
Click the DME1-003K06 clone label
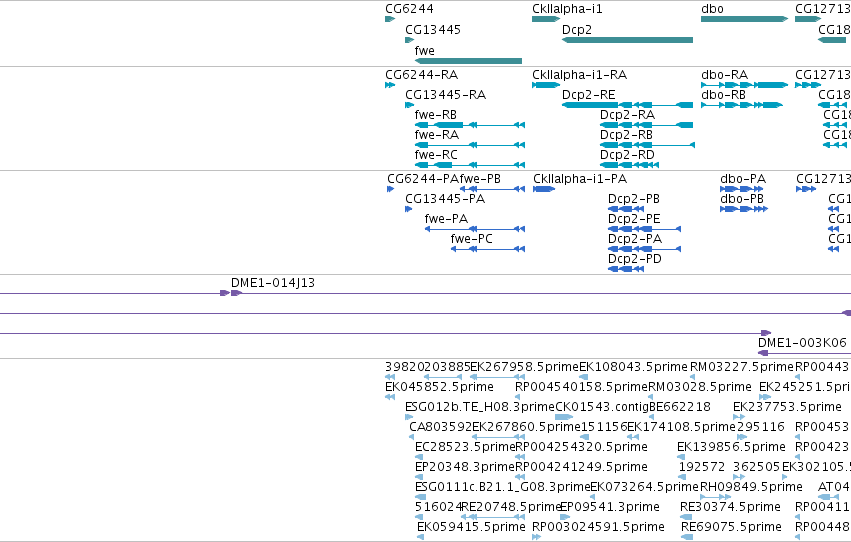pyautogui.click(x=802, y=343)
